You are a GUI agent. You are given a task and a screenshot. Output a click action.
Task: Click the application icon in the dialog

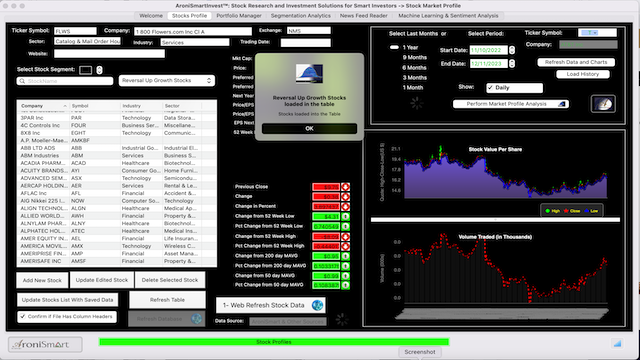[309, 74]
